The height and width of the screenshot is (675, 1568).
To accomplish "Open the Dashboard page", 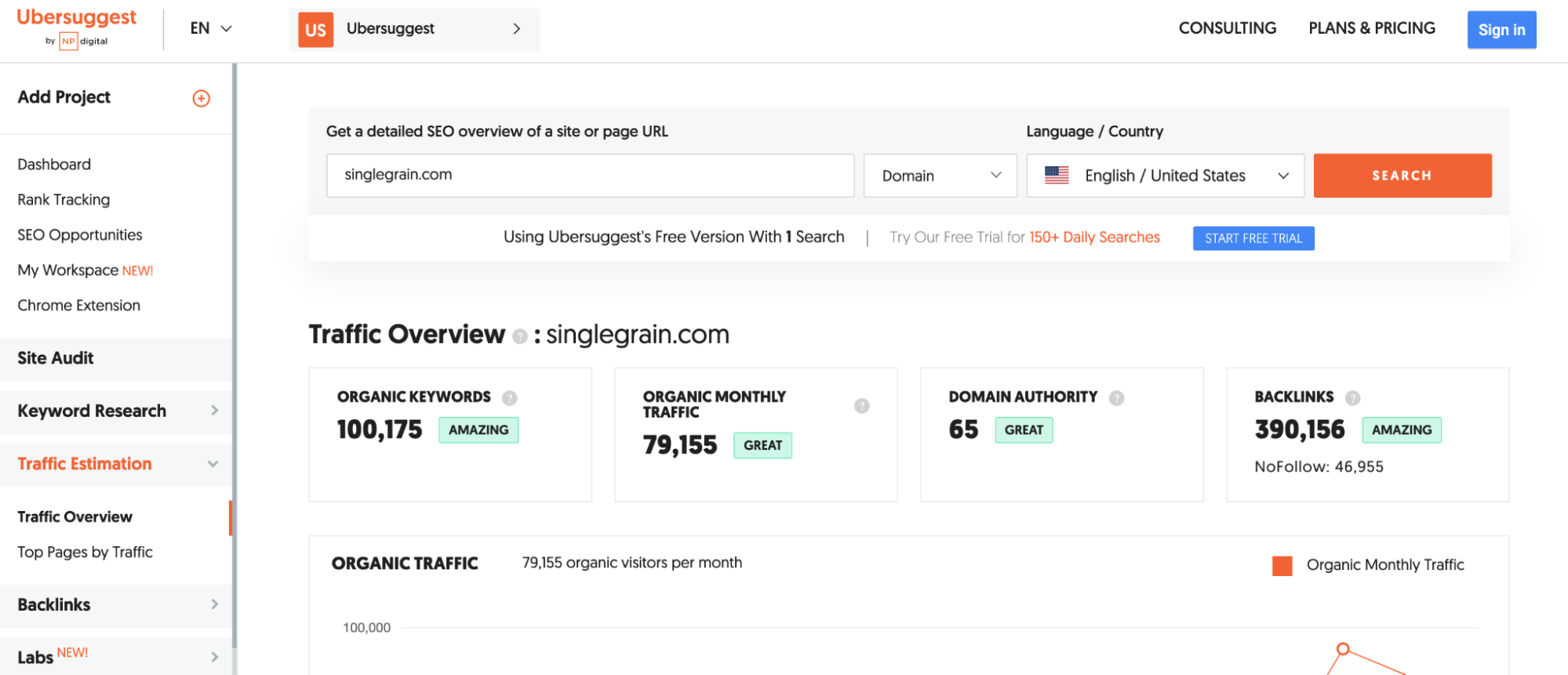I will 54,164.
